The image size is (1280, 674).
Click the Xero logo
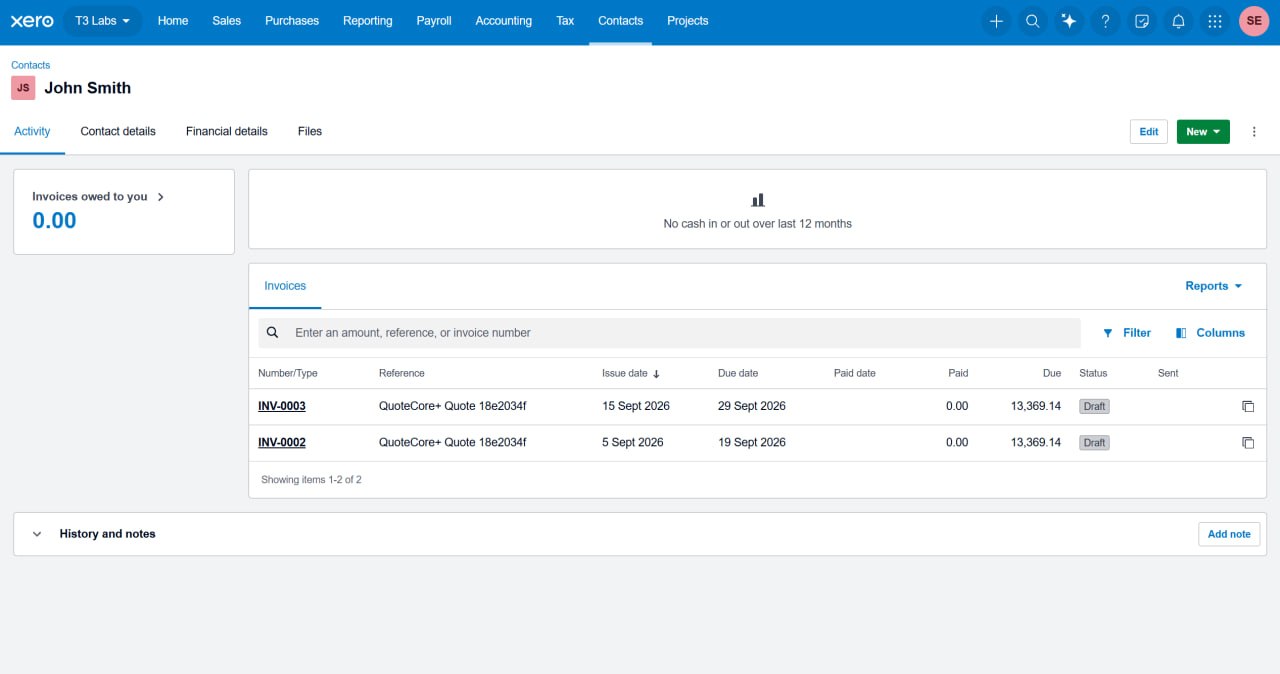32,21
